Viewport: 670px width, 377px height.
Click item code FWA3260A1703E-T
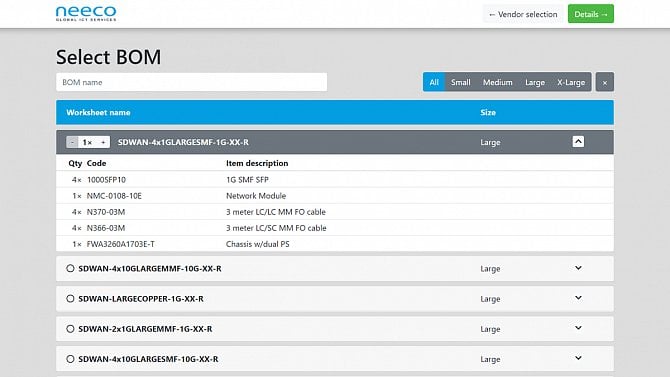coord(121,244)
